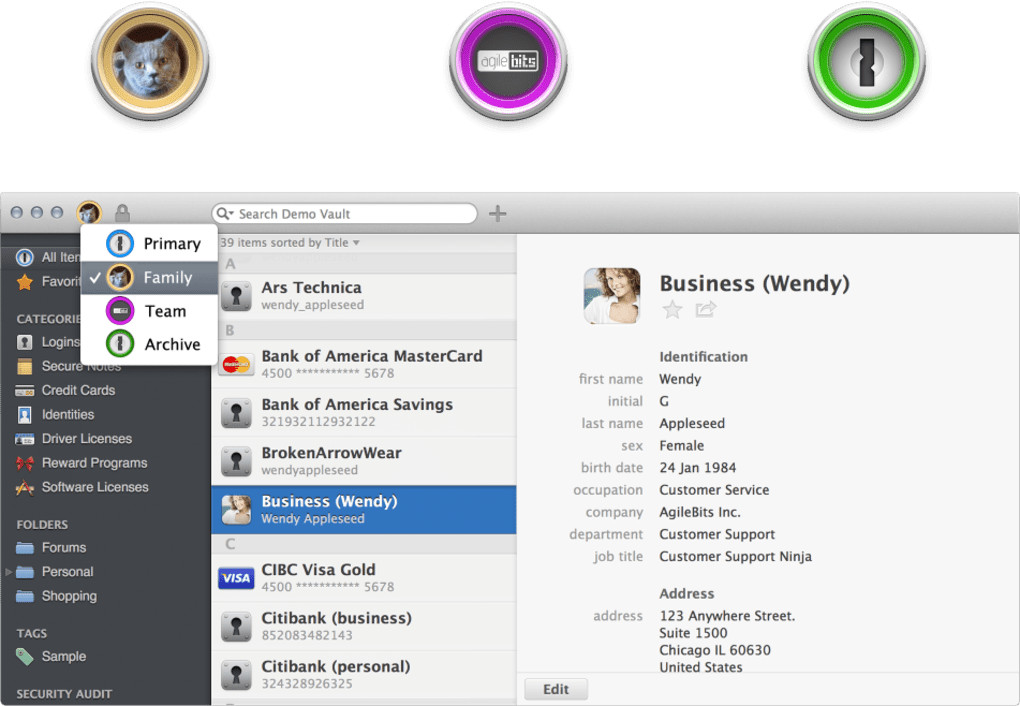
Task: Click the cat vault badge at top
Action: 150,62
